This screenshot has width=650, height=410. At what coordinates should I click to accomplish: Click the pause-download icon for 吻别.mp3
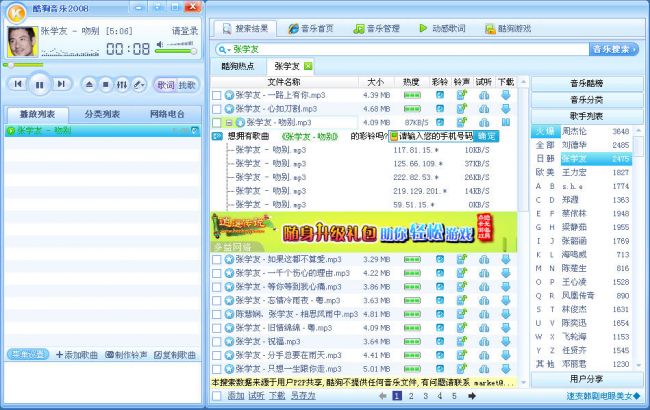(x=506, y=122)
